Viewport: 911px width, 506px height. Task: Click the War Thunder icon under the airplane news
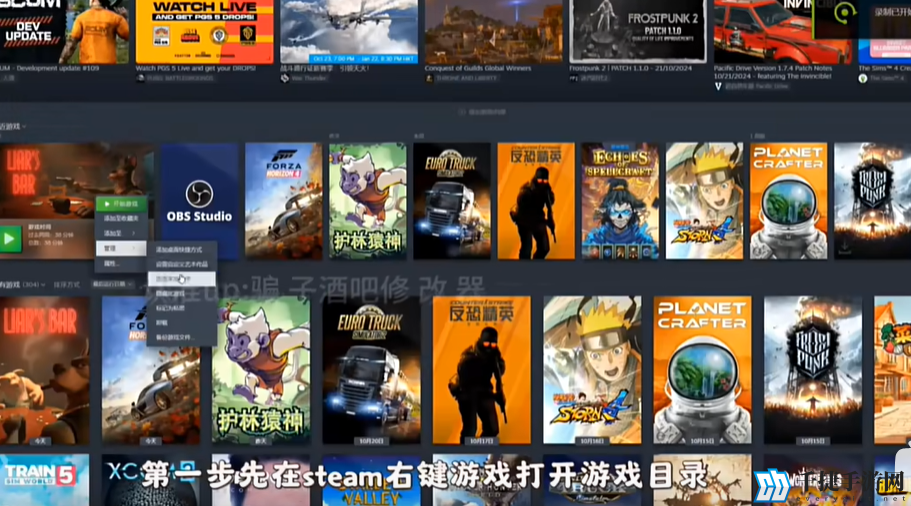pyautogui.click(x=285, y=78)
